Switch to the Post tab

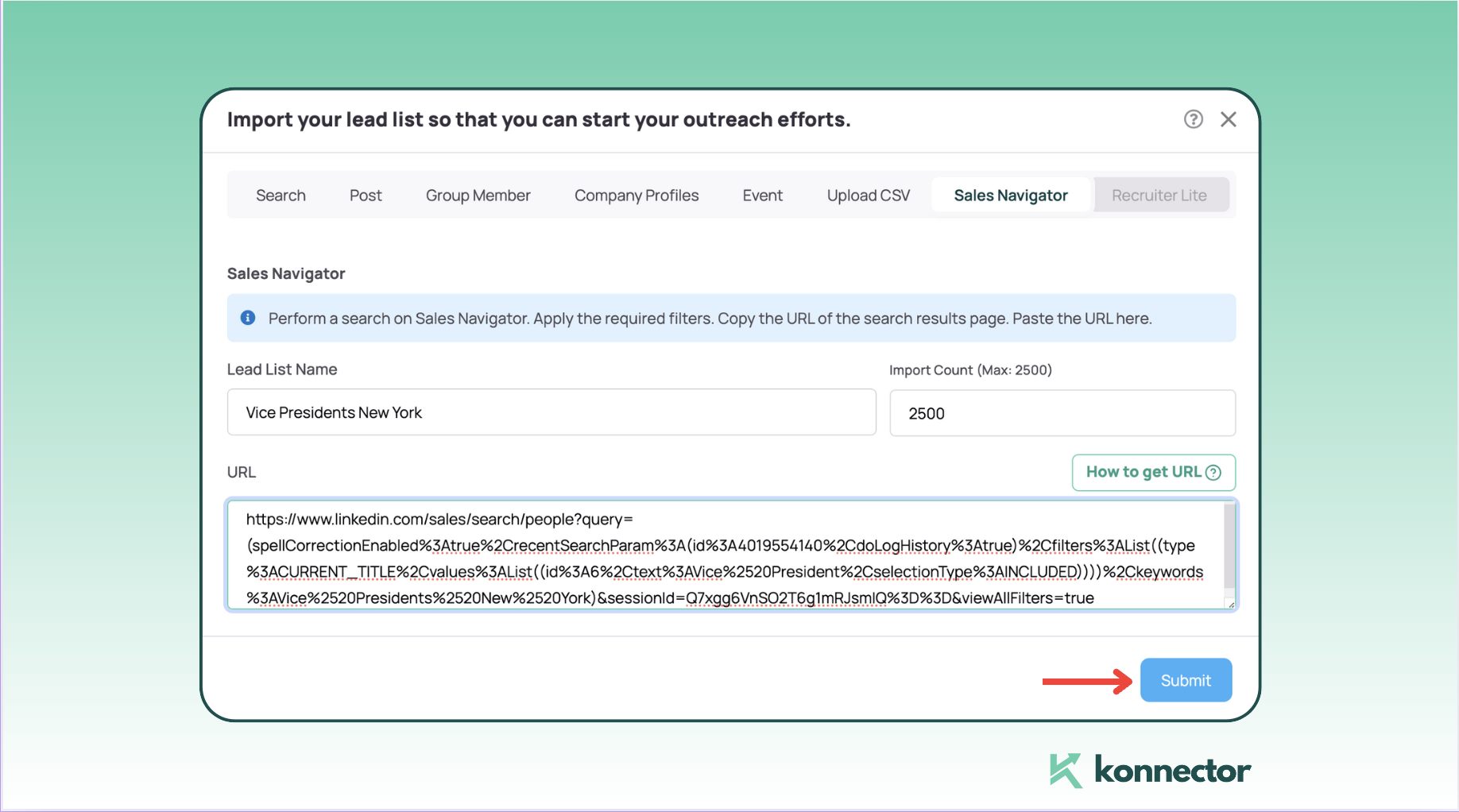tap(366, 195)
